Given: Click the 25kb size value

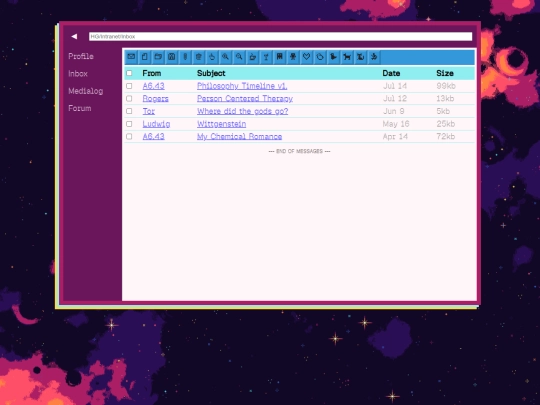Looking at the screenshot, I should [x=446, y=124].
